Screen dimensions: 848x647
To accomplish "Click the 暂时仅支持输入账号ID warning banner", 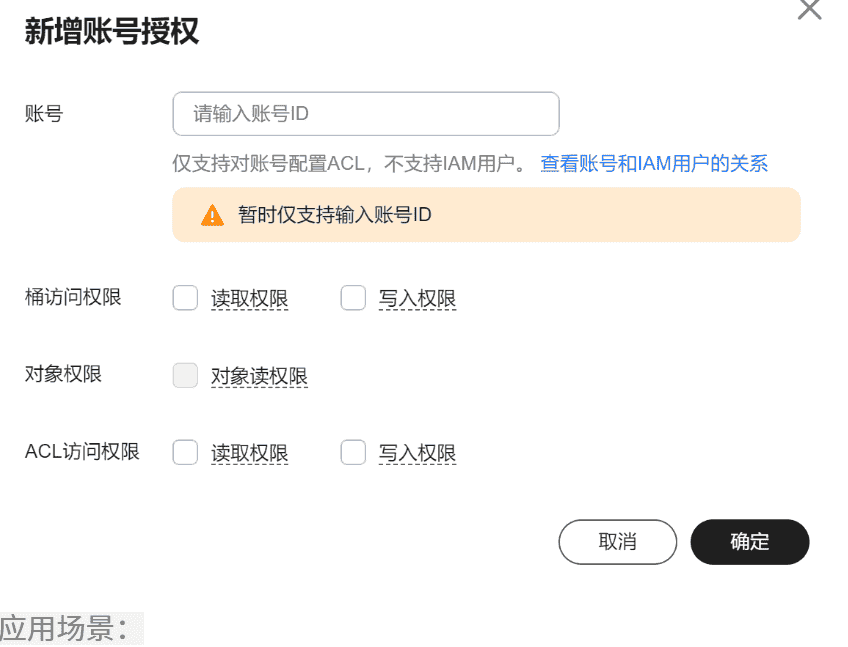I will pos(486,214).
